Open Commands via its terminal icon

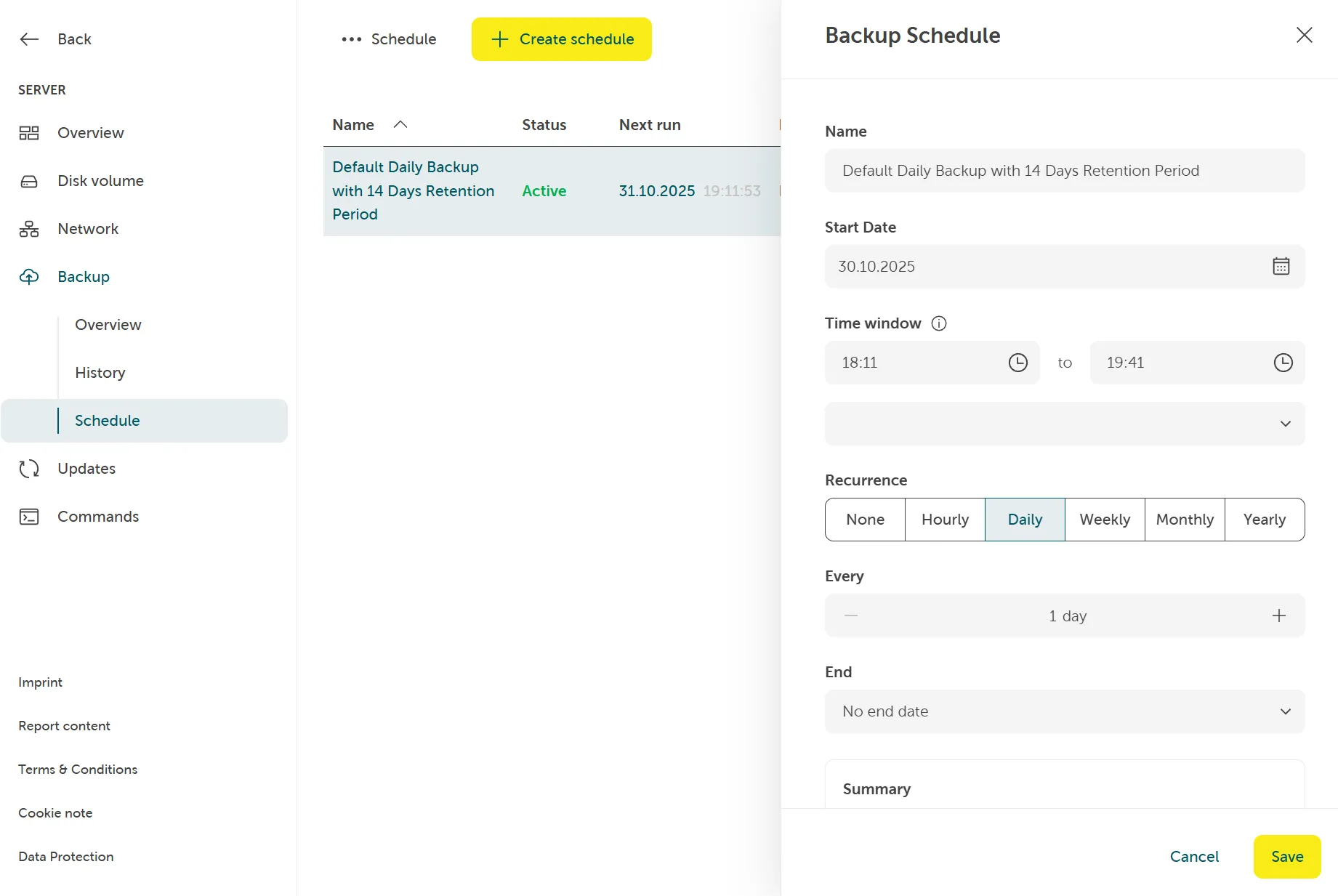(x=28, y=517)
